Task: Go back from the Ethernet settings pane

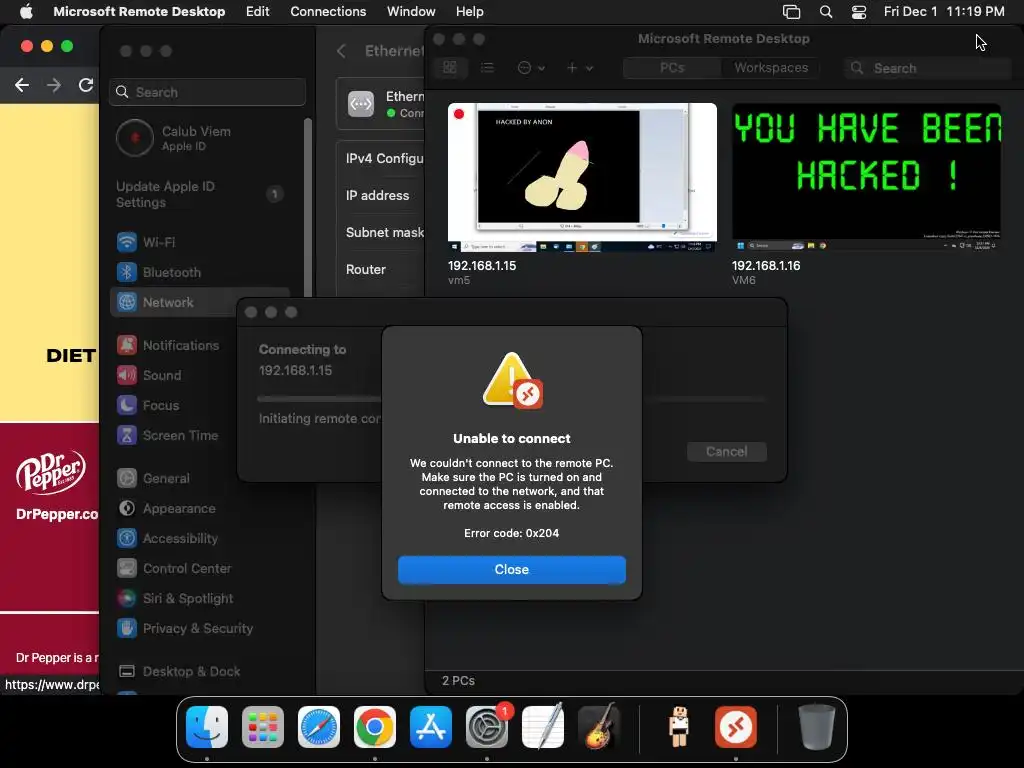Action: click(x=342, y=51)
